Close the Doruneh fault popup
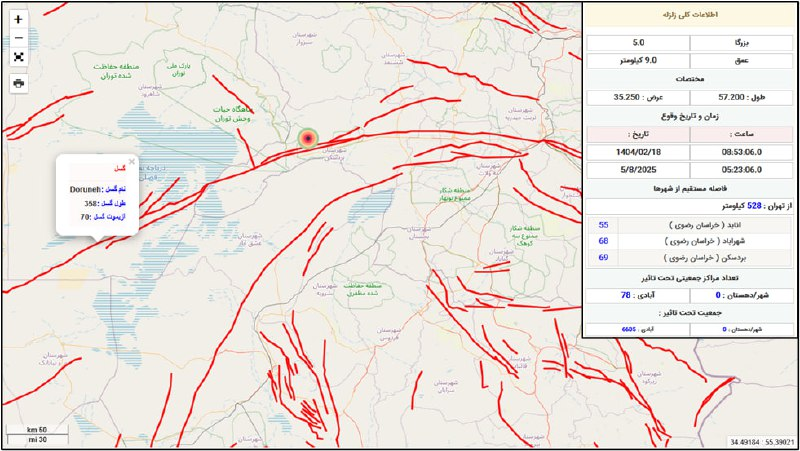The width and height of the screenshot is (800, 451). 131,161
